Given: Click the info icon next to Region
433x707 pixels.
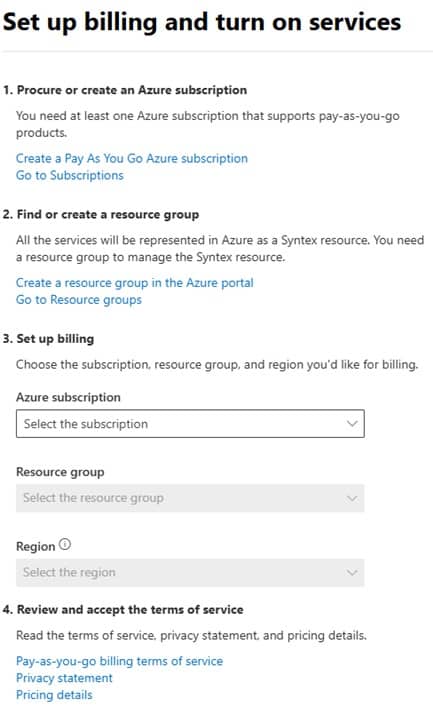Looking at the screenshot, I should (x=65, y=544).
